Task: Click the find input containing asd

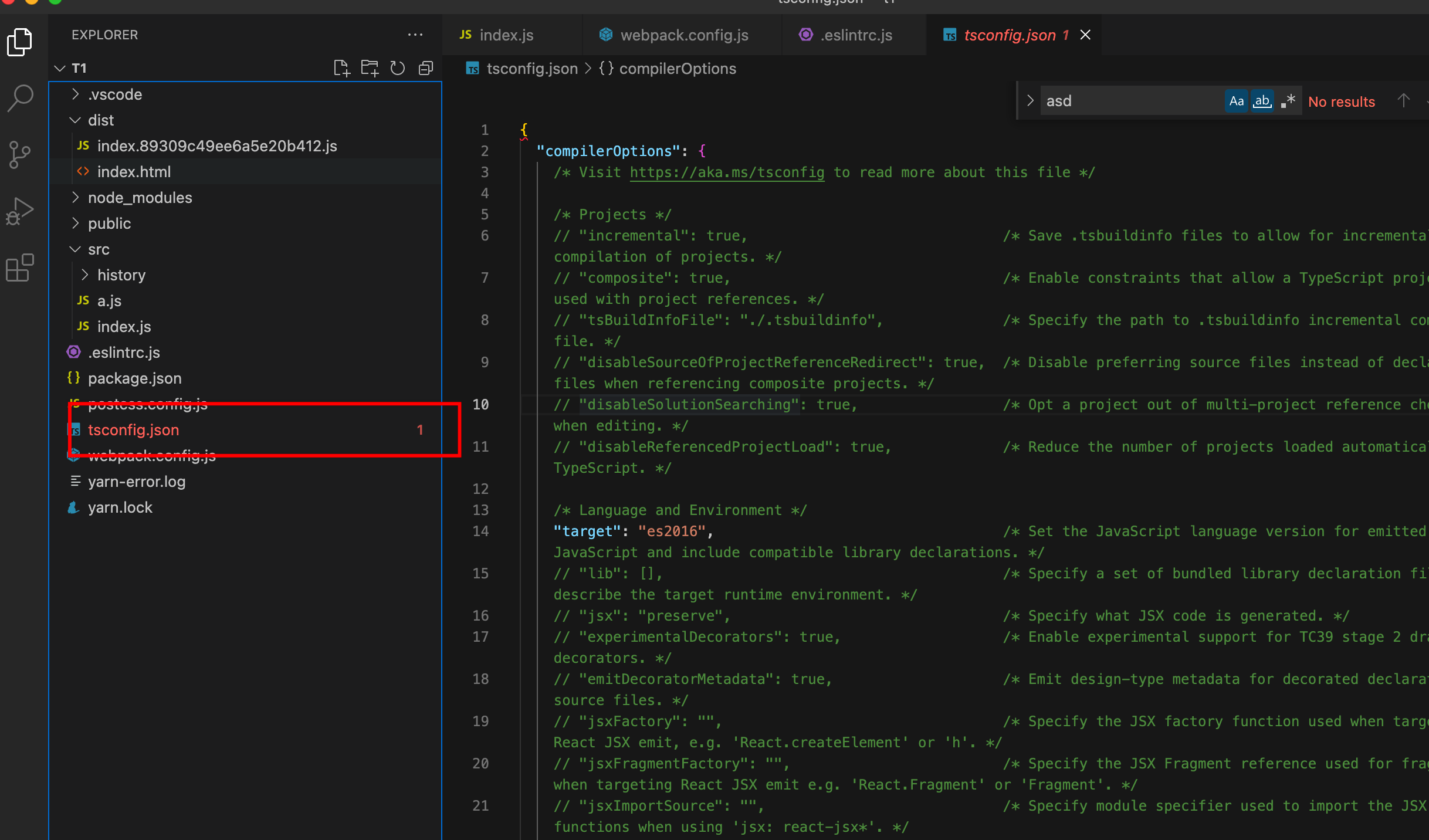Action: click(1131, 101)
